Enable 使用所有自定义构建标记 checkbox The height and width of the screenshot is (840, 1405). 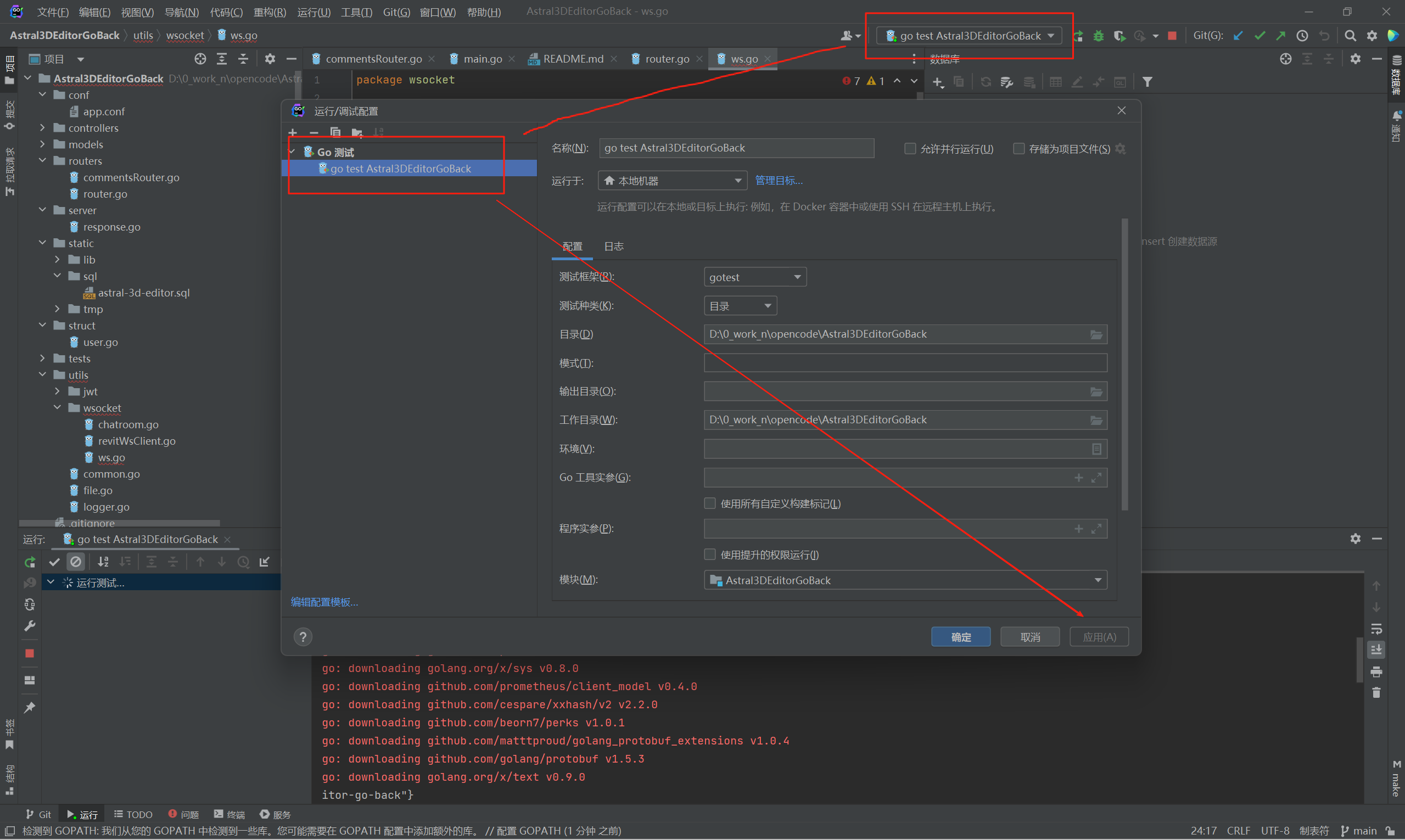[710, 503]
